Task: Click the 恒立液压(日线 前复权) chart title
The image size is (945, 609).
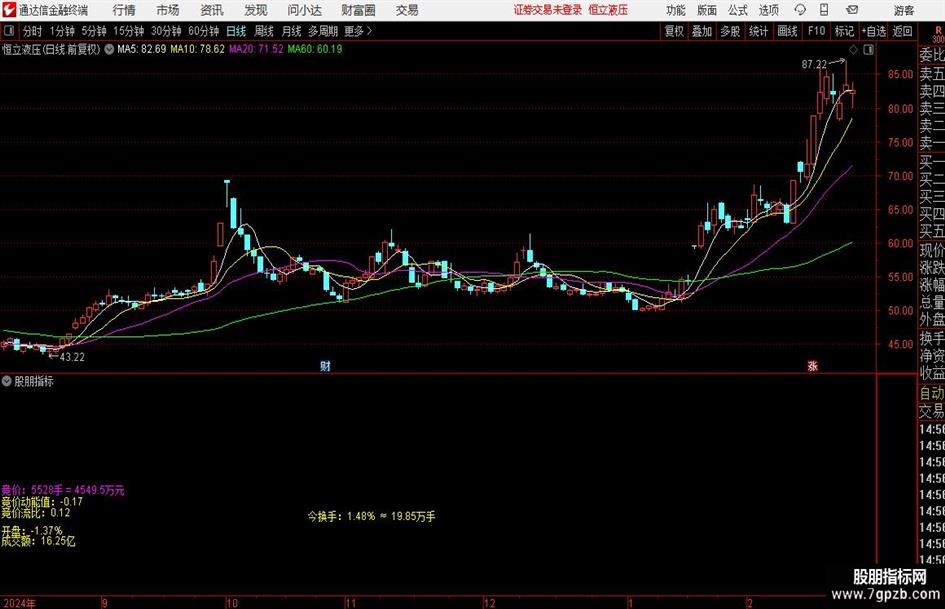Action: pyautogui.click(x=51, y=49)
